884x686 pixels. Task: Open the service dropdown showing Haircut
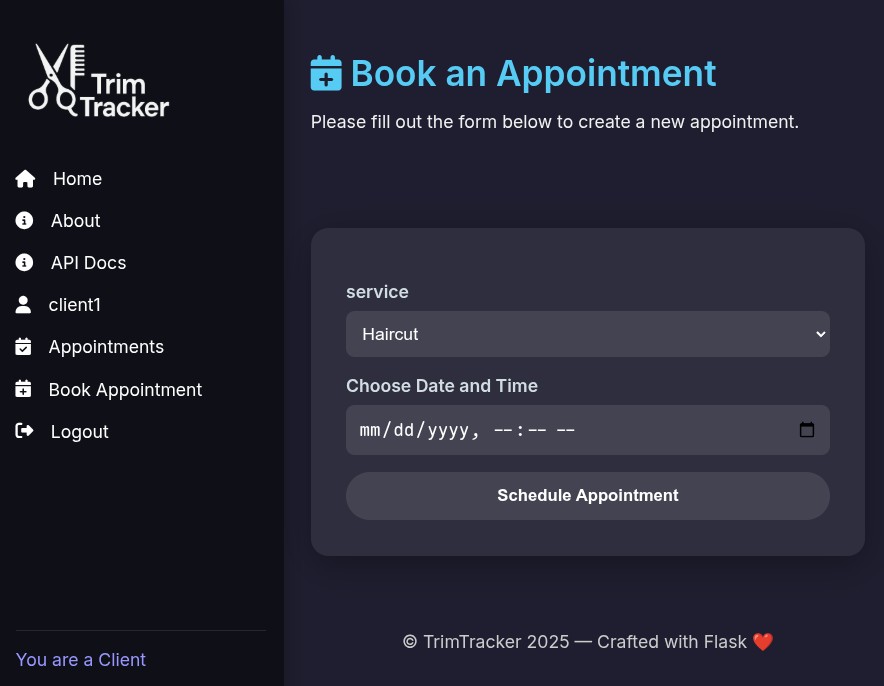pyautogui.click(x=588, y=334)
